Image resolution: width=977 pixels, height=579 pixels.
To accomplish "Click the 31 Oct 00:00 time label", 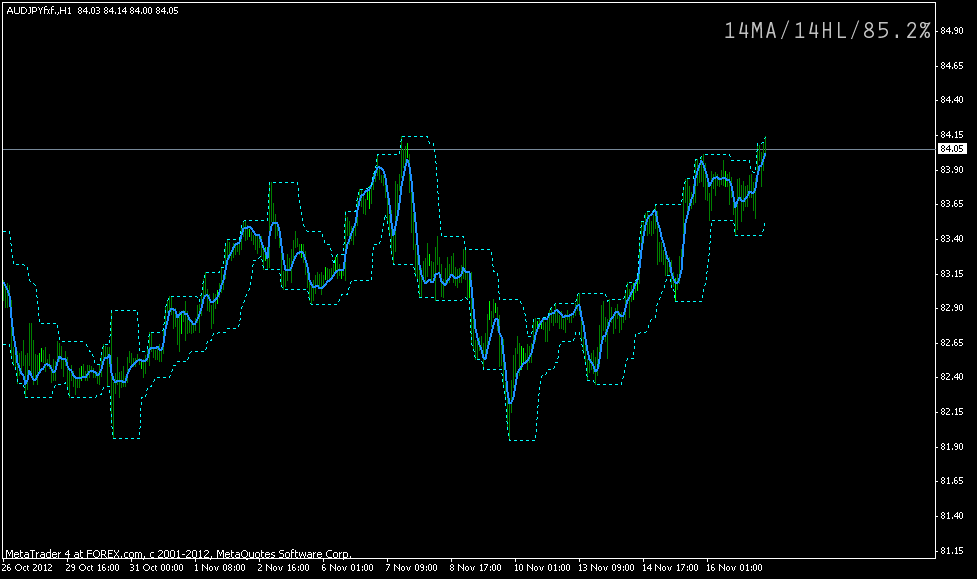I will click(156, 568).
